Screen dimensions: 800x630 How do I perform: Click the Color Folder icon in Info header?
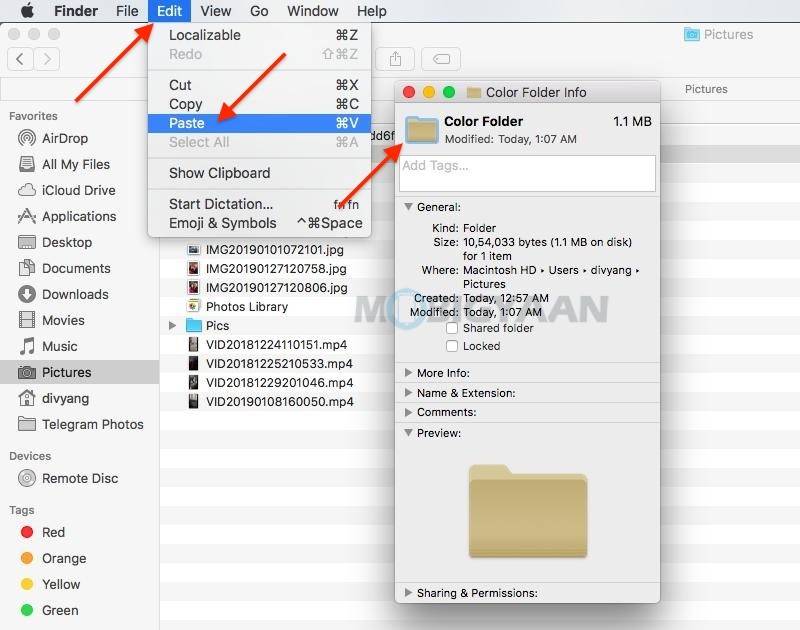tap(422, 130)
